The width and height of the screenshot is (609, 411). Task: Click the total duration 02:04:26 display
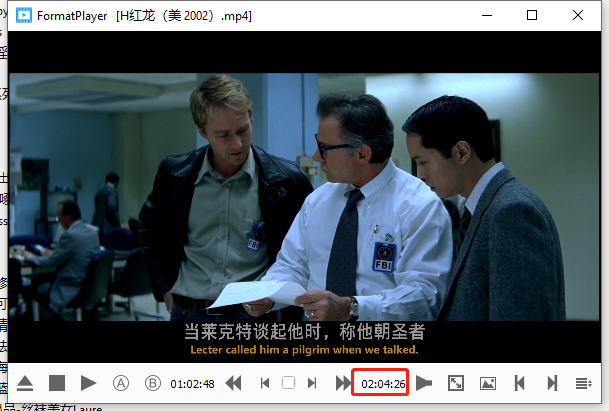coord(383,384)
